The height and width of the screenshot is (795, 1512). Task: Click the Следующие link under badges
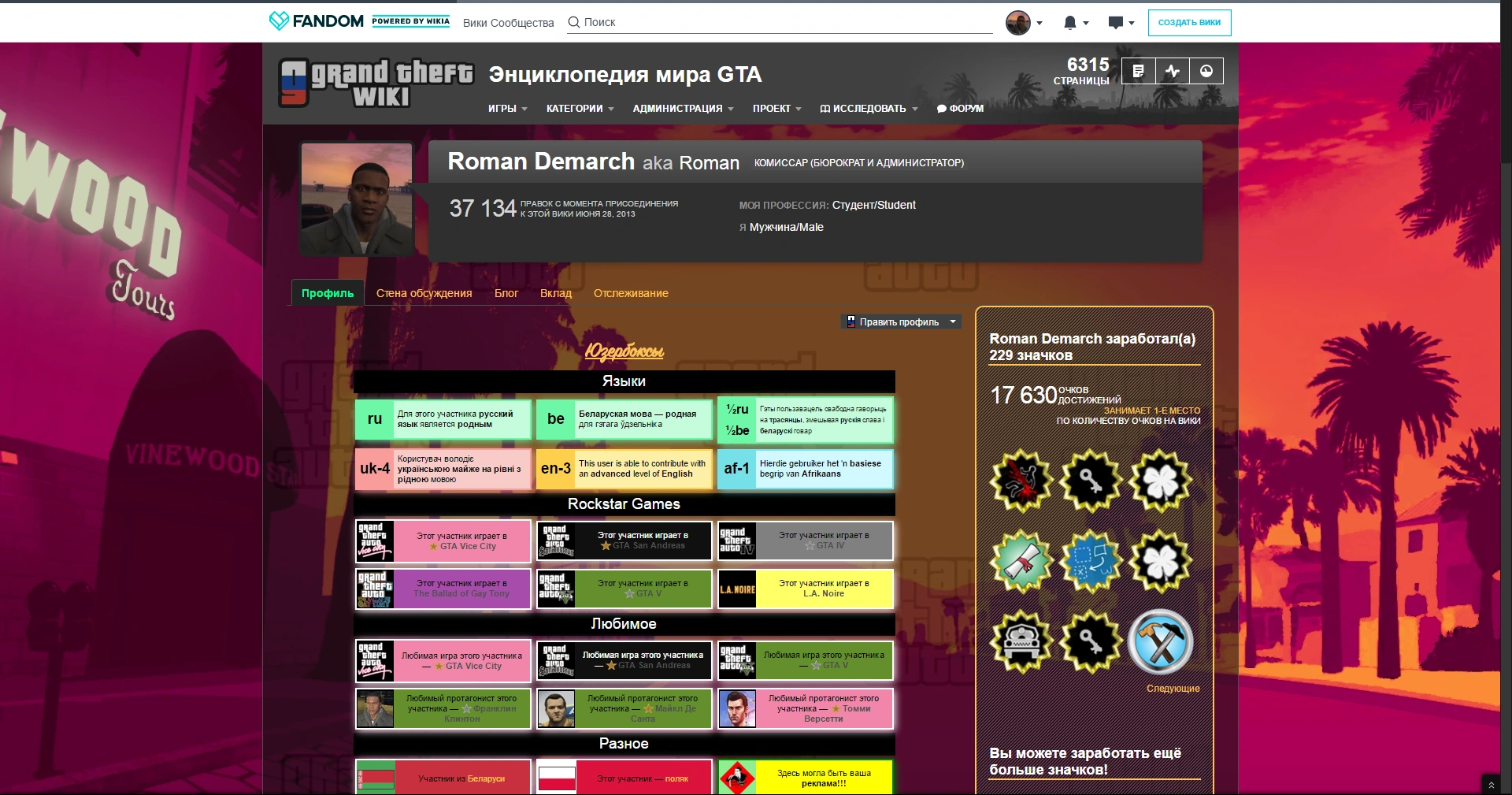pyautogui.click(x=1173, y=689)
